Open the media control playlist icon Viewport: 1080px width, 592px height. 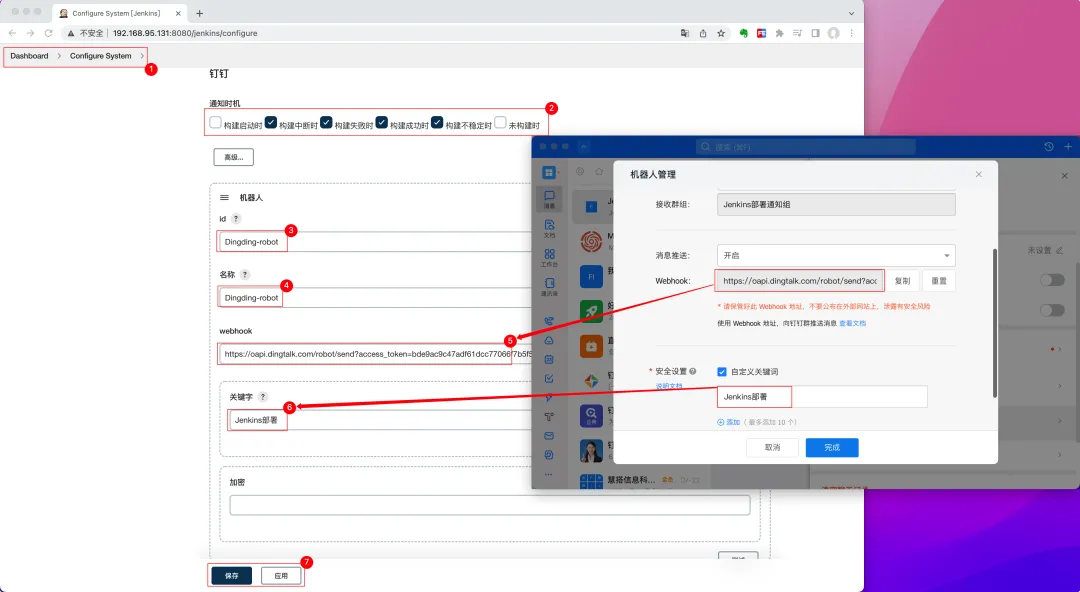pyautogui.click(x=798, y=33)
